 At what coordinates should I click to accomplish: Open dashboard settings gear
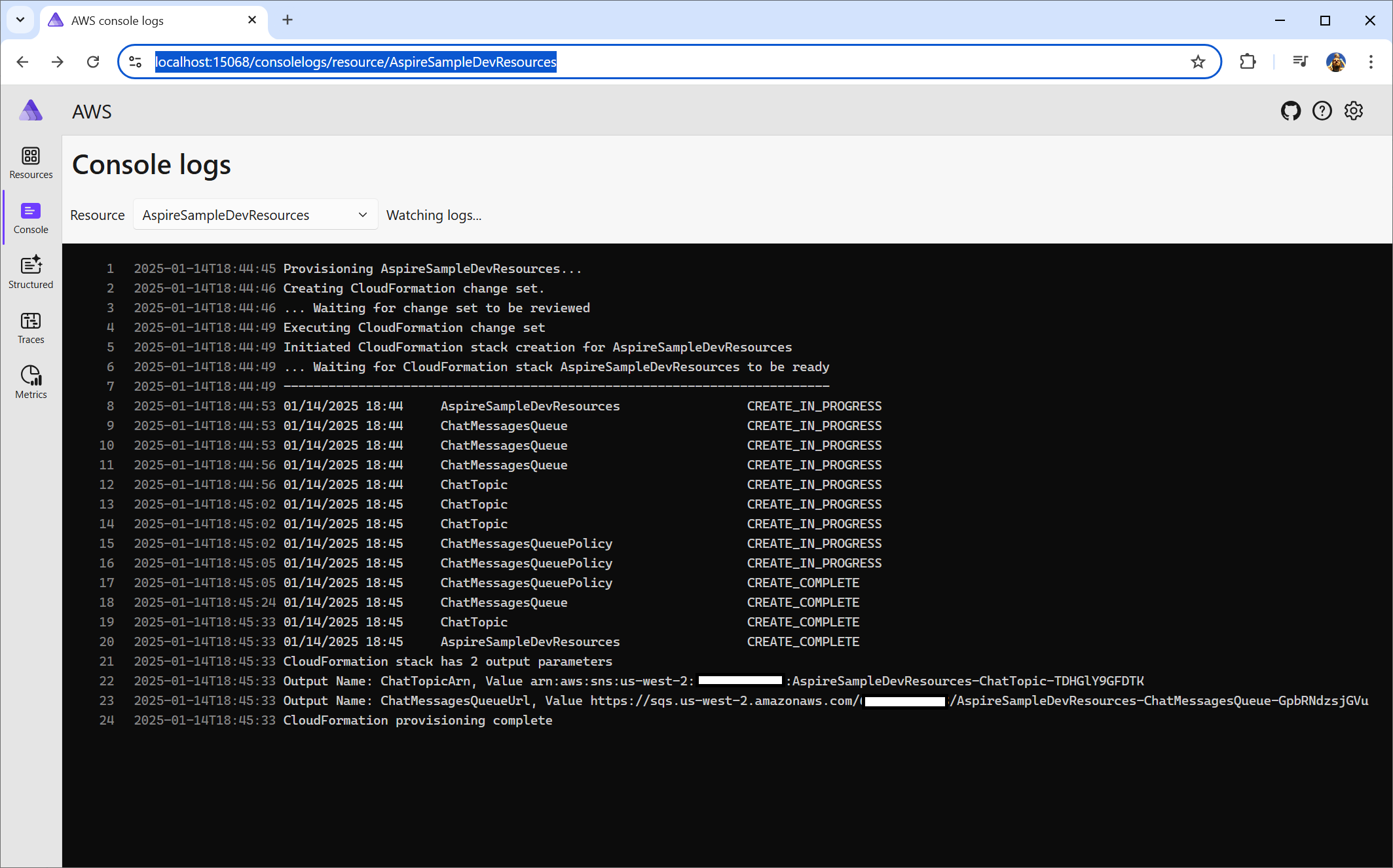(x=1353, y=111)
